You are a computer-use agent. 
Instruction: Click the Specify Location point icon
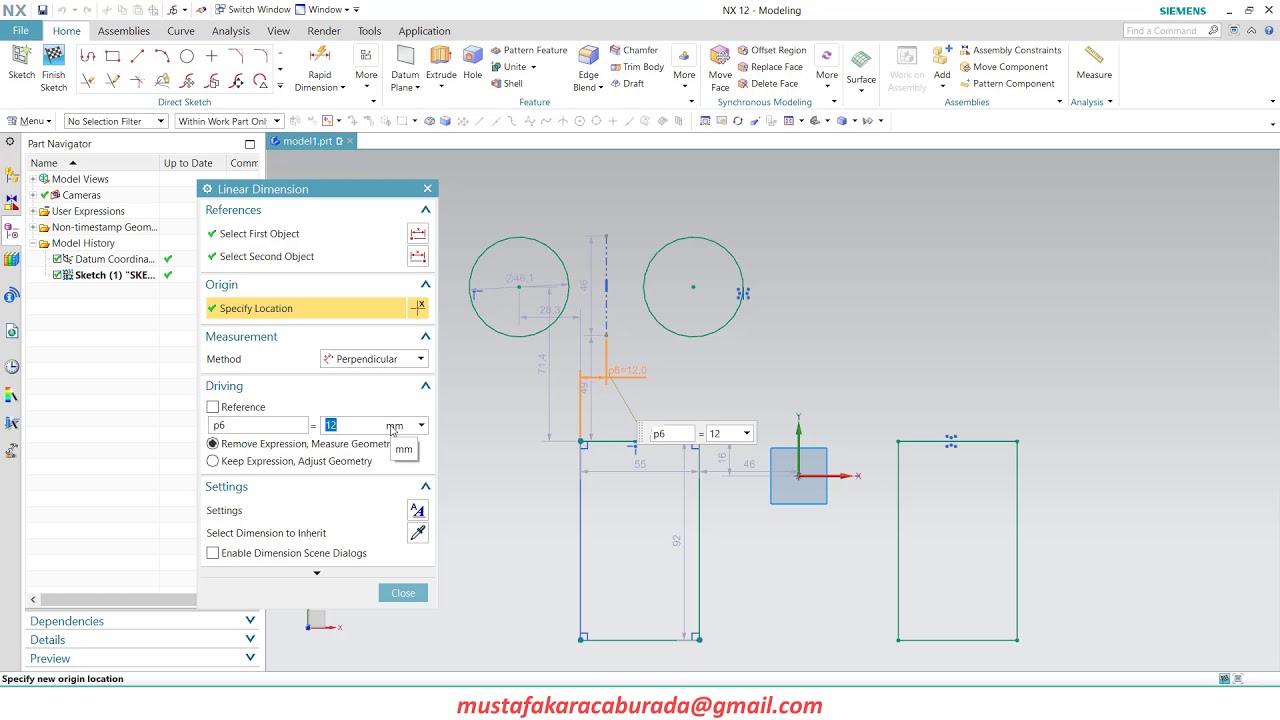click(418, 308)
